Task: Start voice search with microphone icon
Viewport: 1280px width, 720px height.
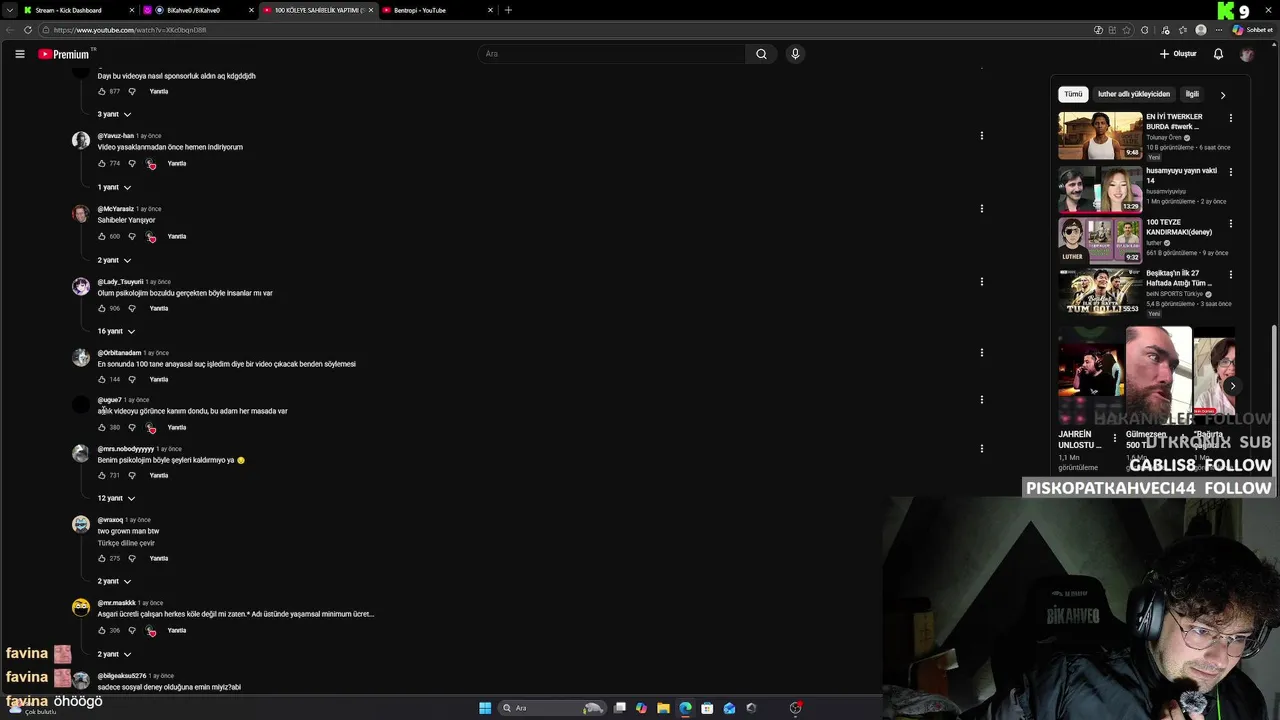Action: (795, 54)
